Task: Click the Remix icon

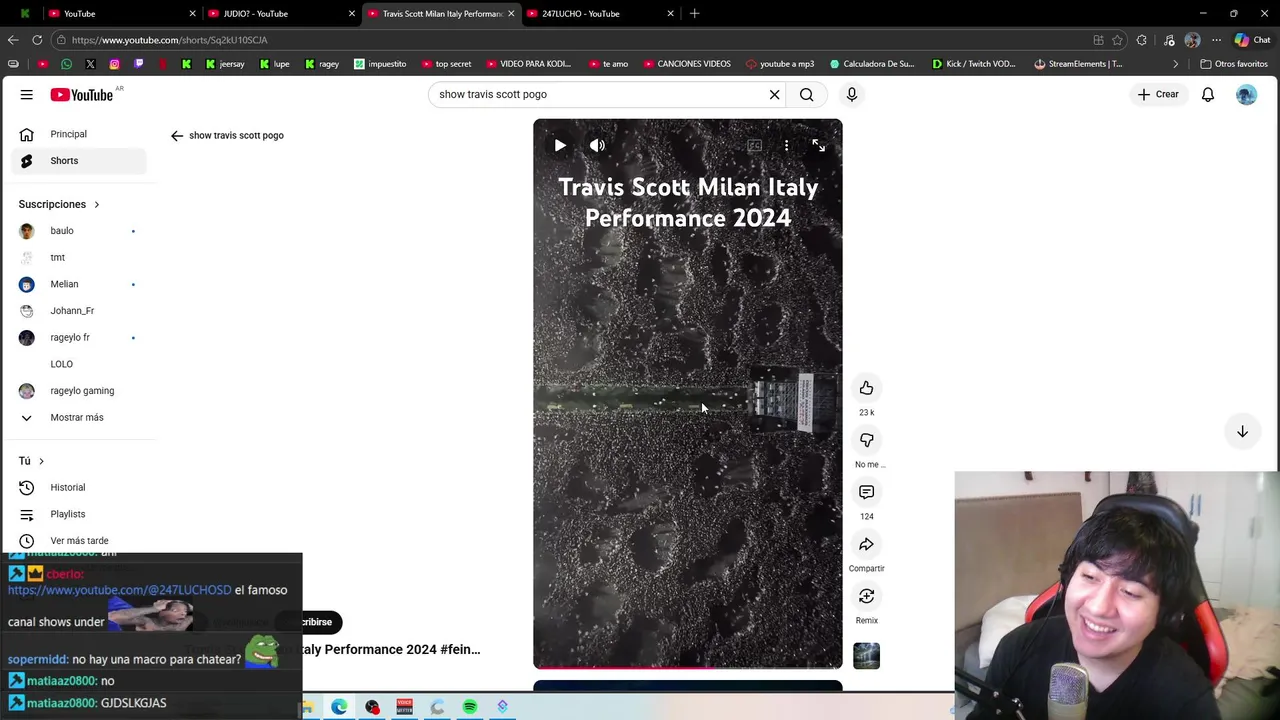Action: point(866,596)
